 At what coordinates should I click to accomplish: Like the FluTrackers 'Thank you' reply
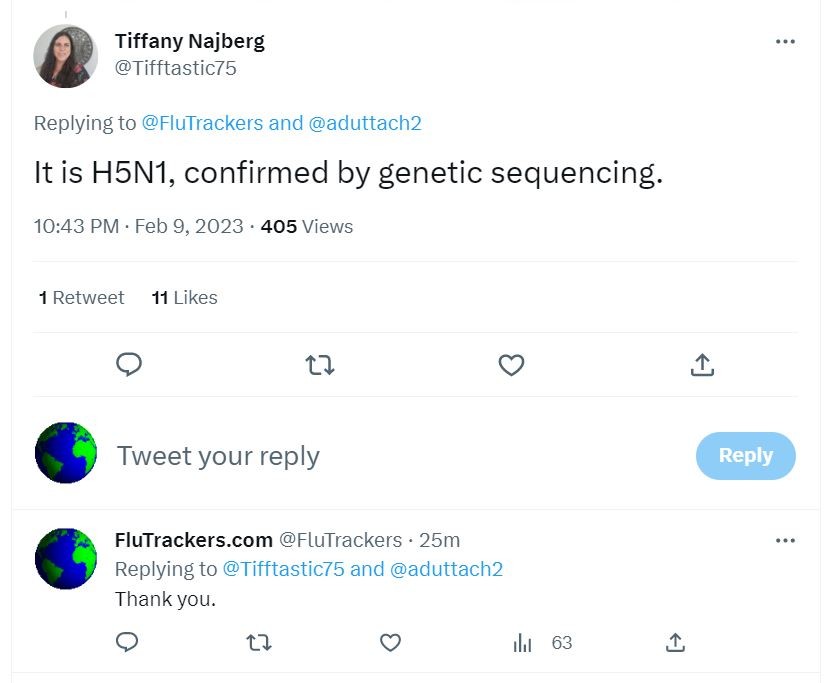(x=391, y=642)
